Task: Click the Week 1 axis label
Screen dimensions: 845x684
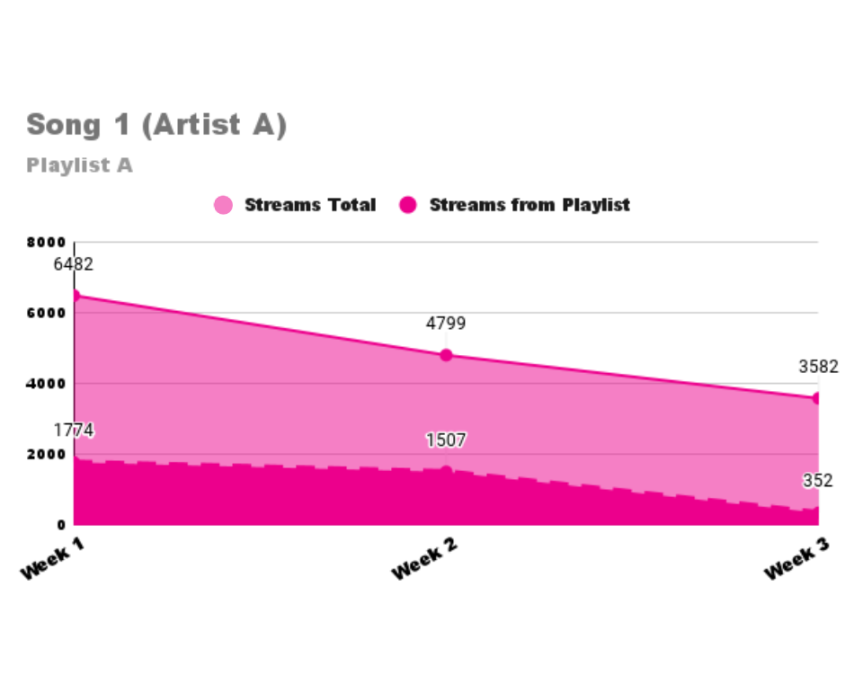Action: coord(52,558)
